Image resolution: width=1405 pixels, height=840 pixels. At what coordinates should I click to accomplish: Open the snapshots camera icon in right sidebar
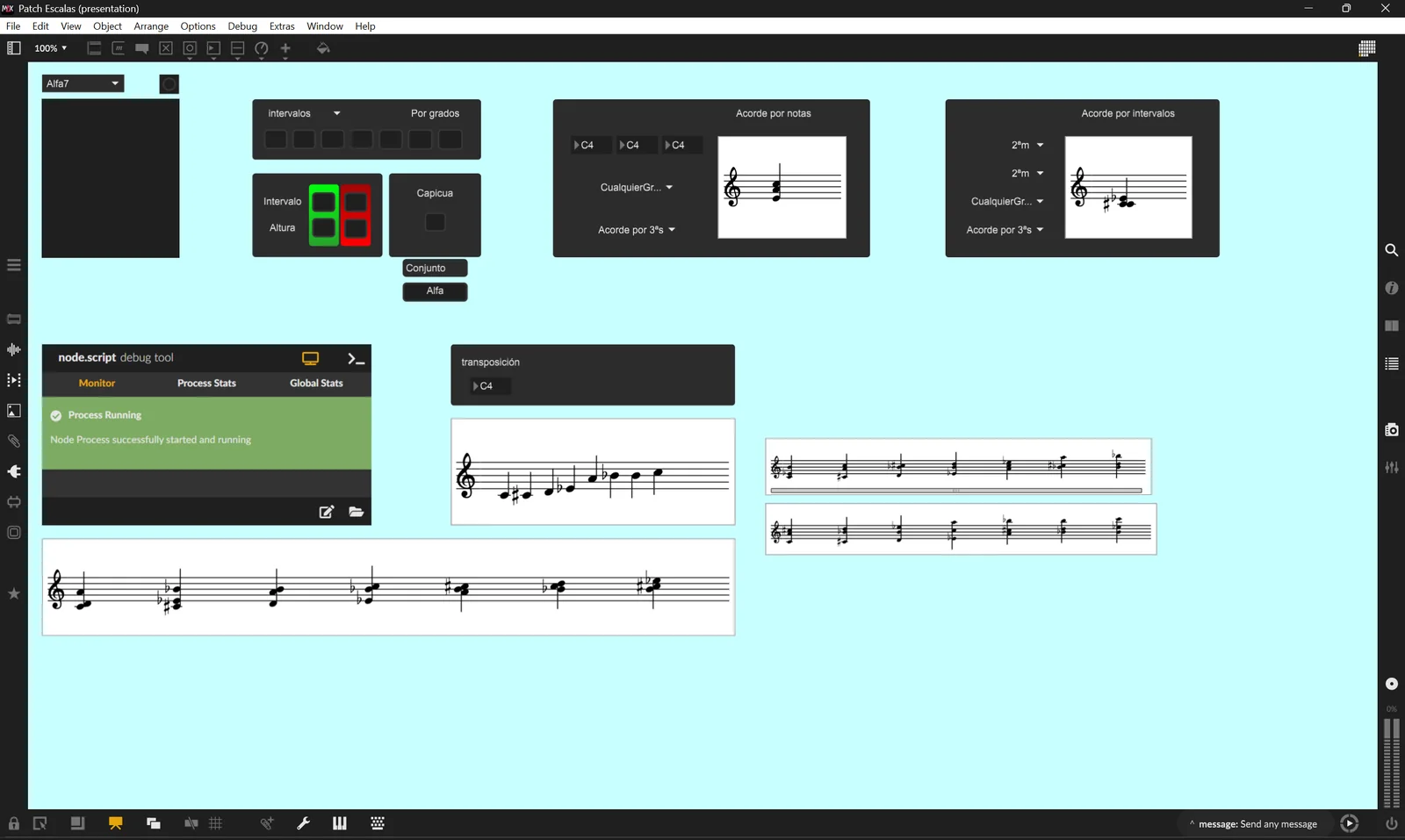[1391, 429]
